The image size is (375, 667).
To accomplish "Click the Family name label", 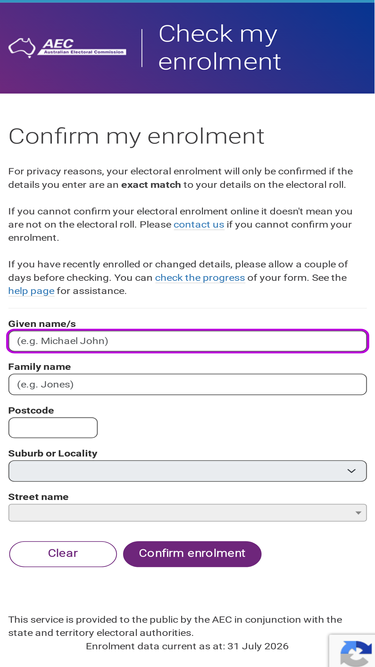I will pyautogui.click(x=40, y=367).
